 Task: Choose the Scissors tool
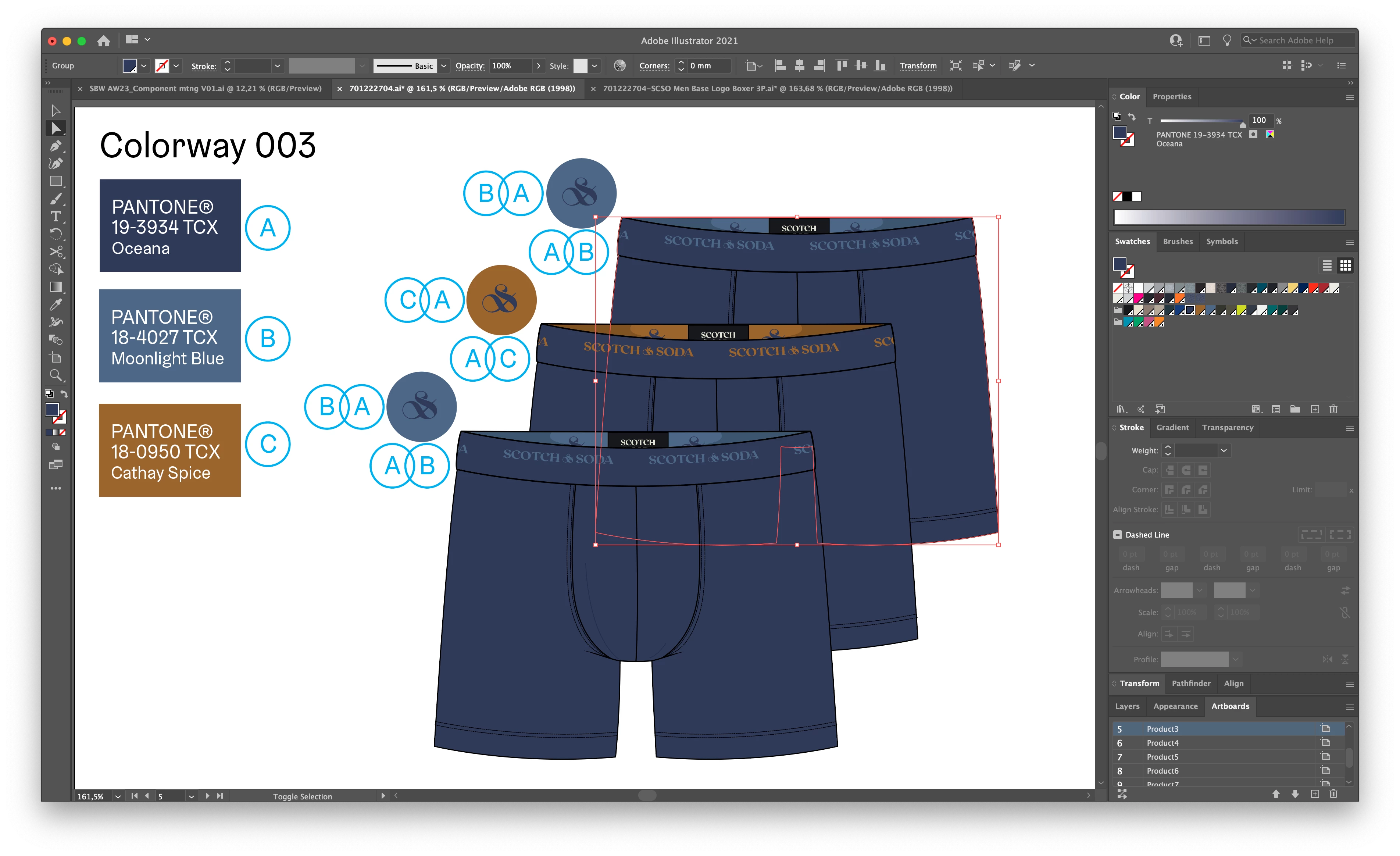55,252
